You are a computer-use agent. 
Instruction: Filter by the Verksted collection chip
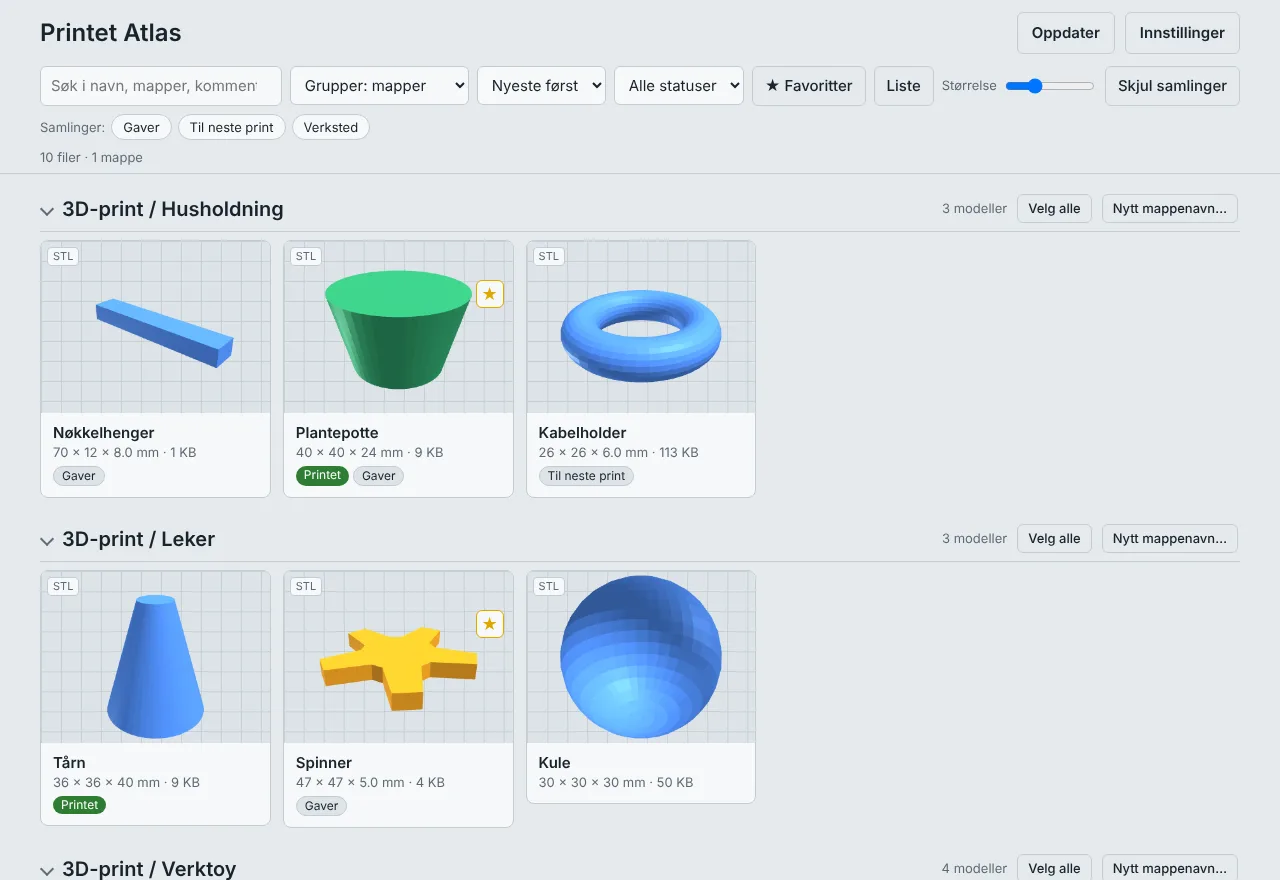coord(331,128)
